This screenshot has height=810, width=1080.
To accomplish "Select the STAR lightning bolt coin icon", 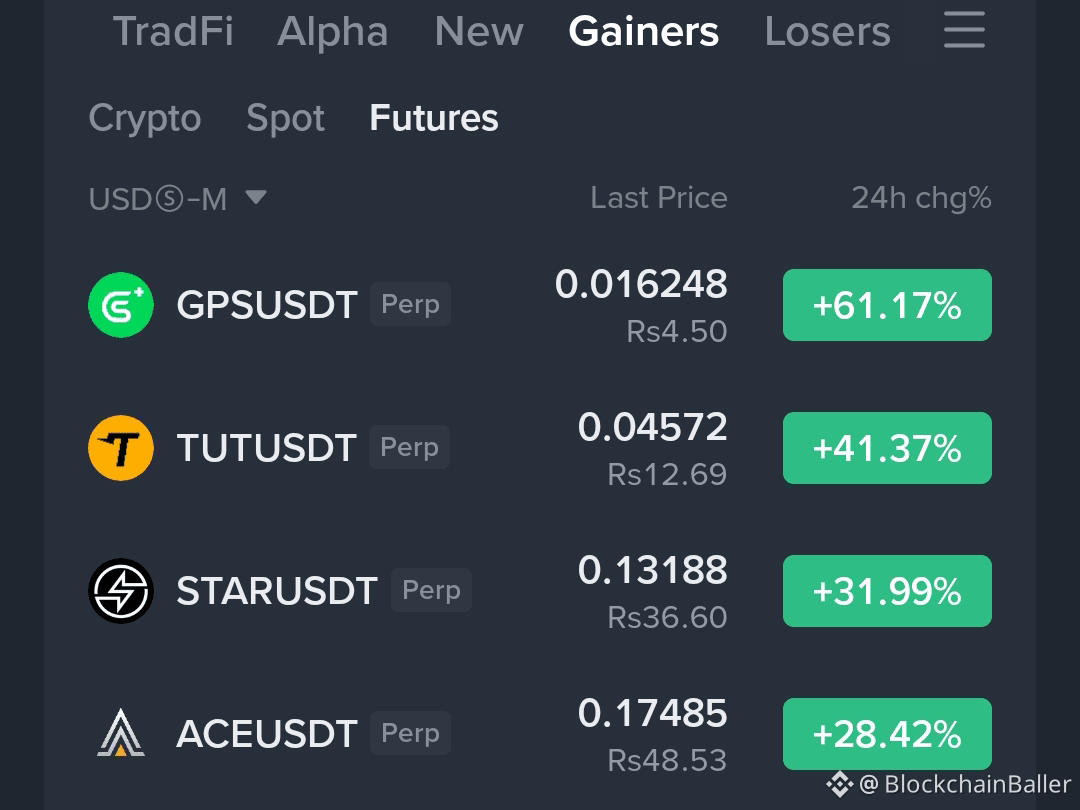I will tap(121, 591).
